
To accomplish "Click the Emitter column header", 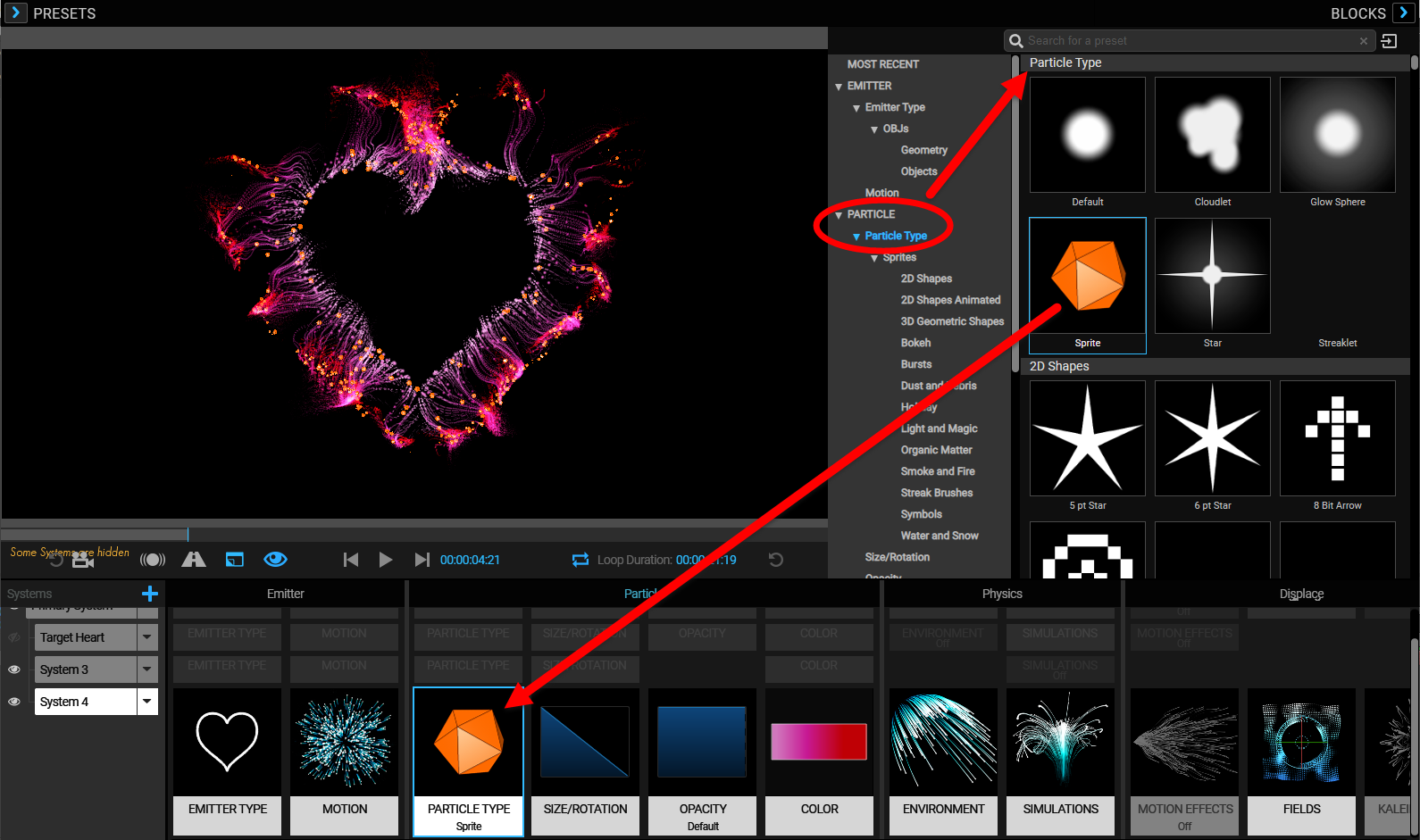I will [285, 594].
